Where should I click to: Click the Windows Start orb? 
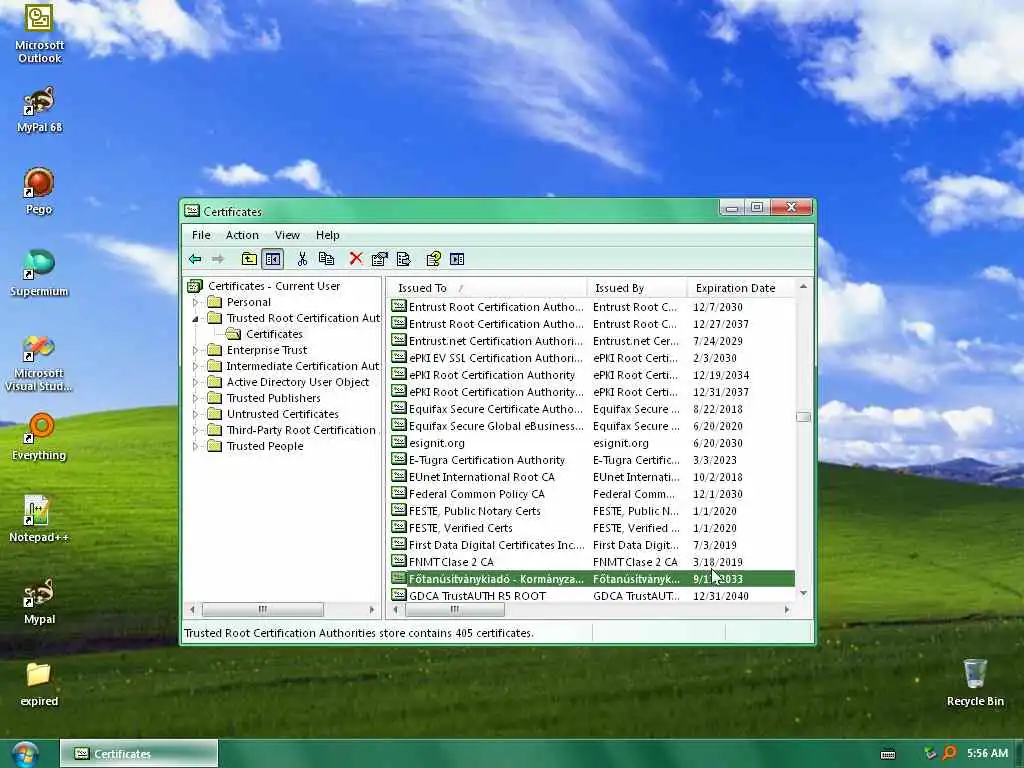point(25,754)
